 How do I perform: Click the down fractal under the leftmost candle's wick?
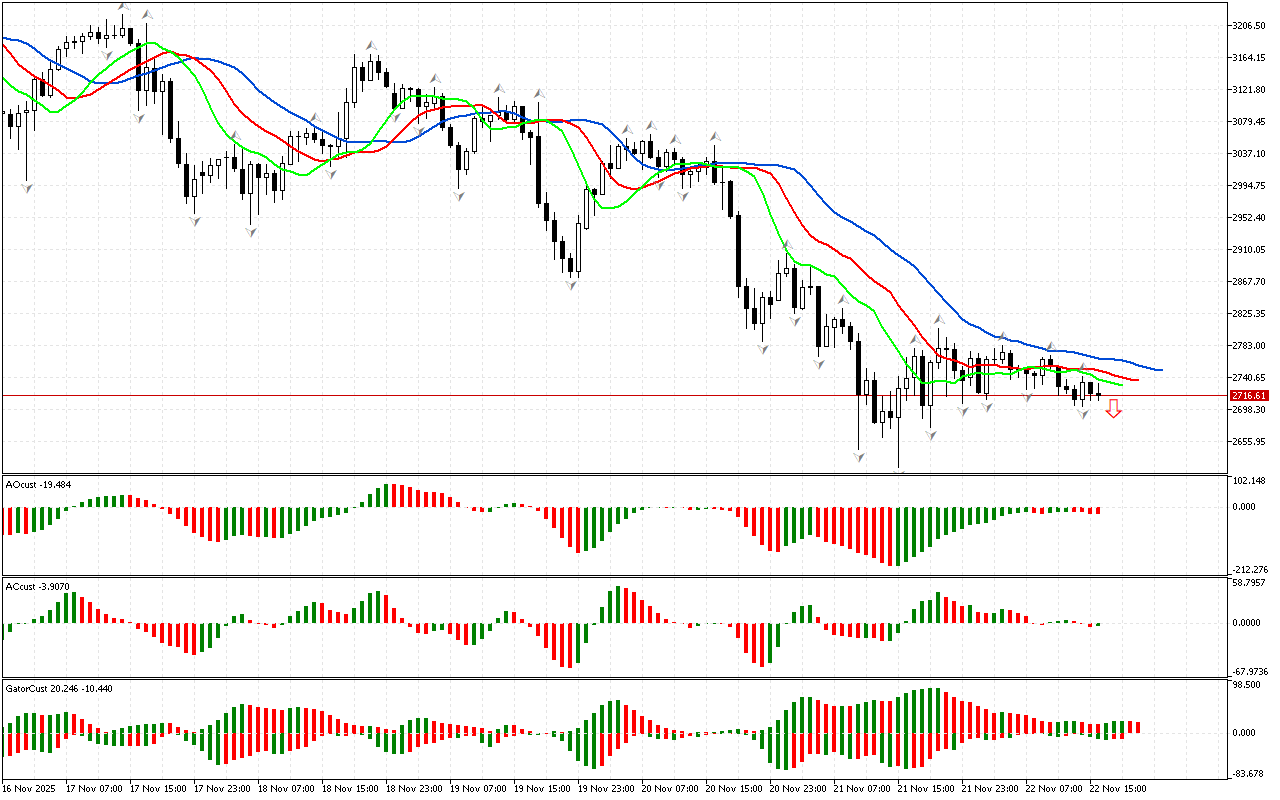click(26, 186)
